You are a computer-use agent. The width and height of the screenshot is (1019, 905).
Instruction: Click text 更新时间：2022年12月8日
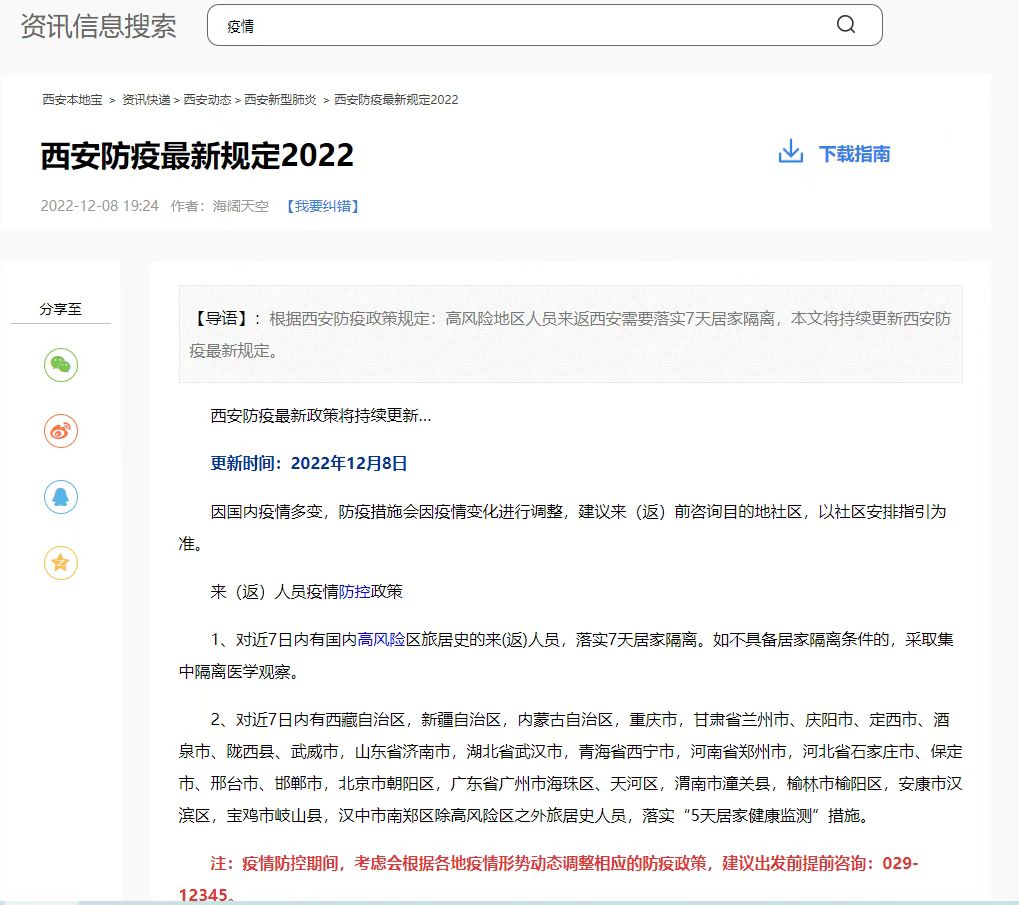[x=309, y=463]
